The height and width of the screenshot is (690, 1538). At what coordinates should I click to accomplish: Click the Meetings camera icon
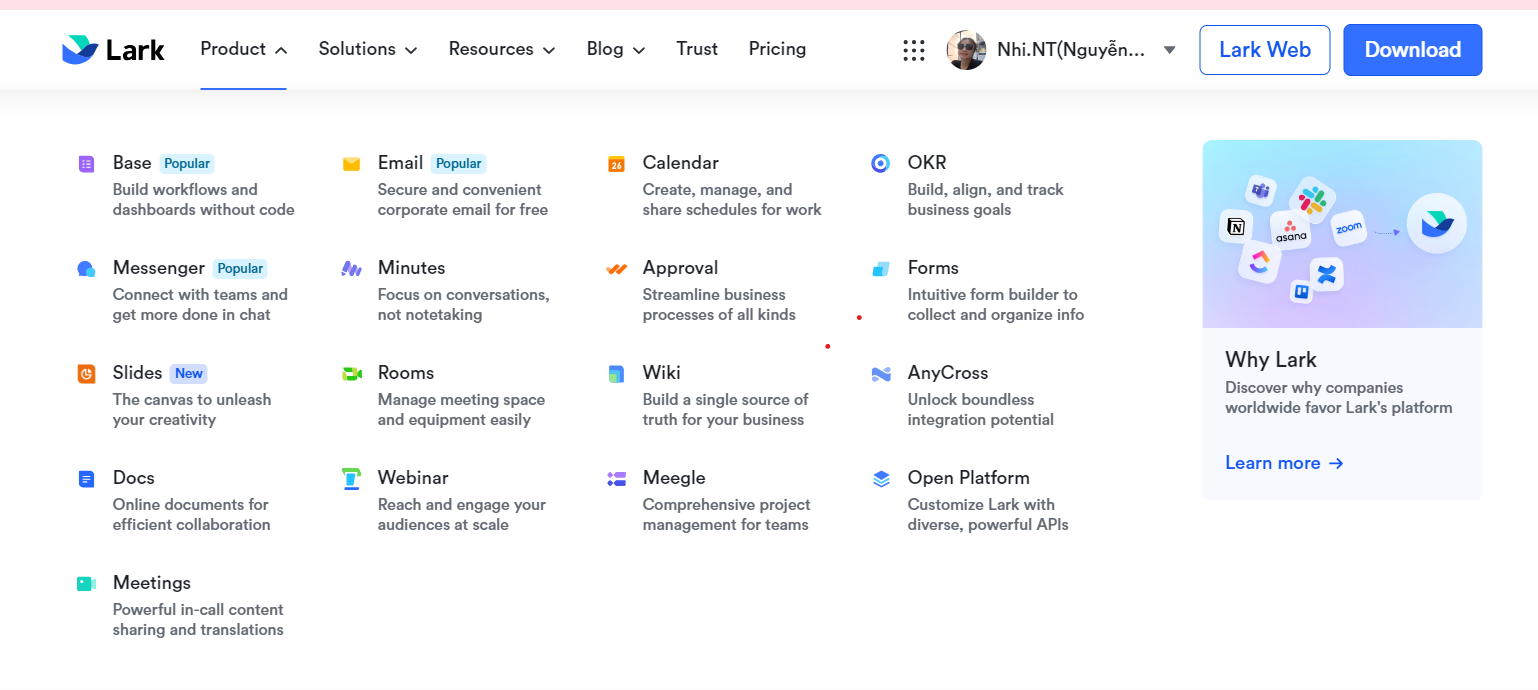[86, 584]
